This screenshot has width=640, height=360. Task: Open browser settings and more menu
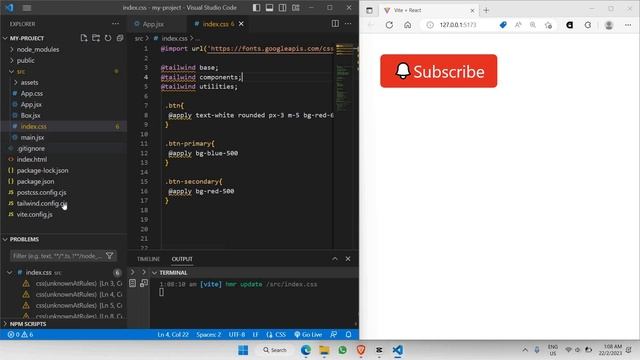628,25
